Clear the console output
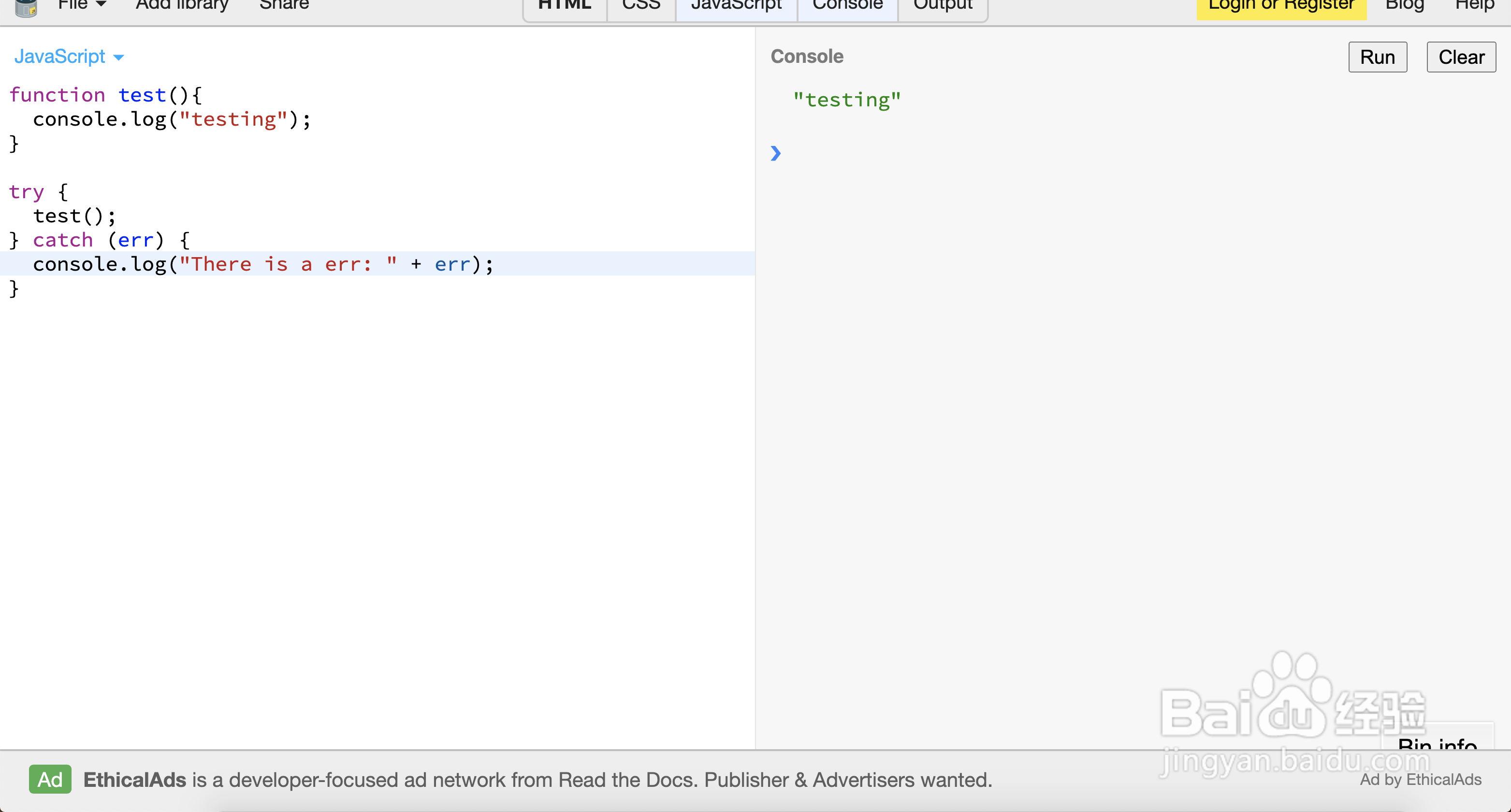Screen dimensions: 1511x812 [1461, 58]
